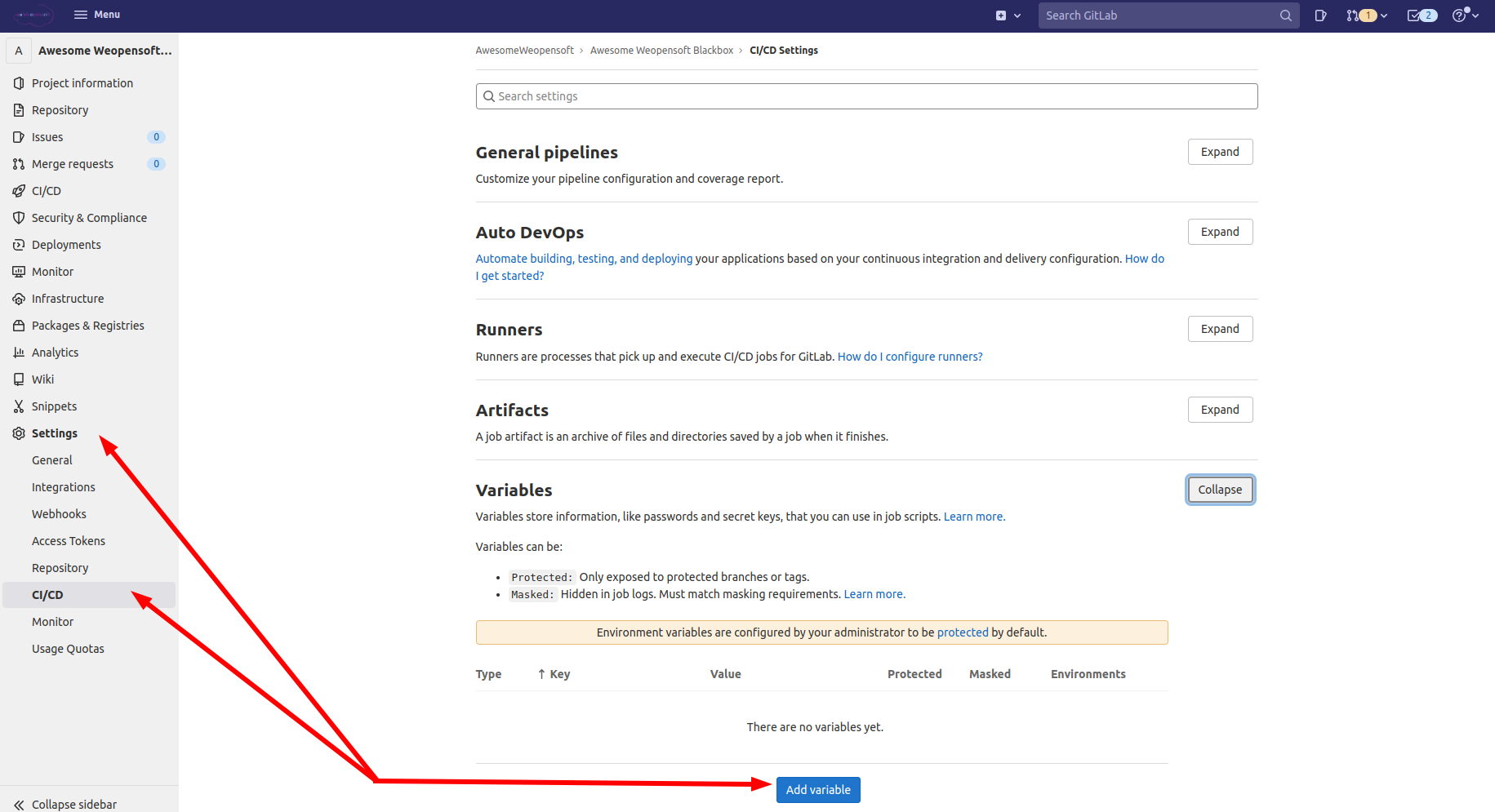Click the Issues sidebar icon

pos(19,137)
